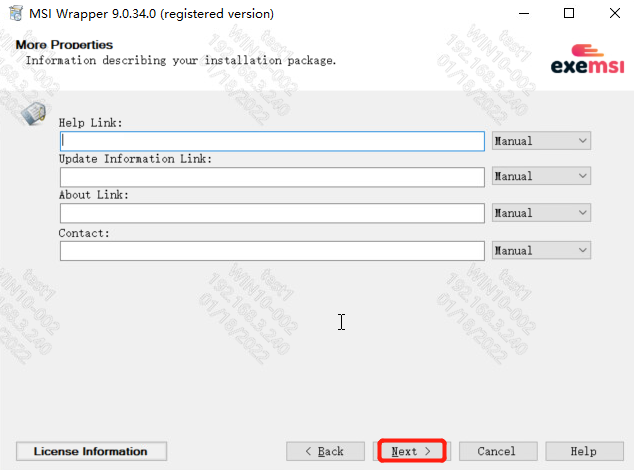Open the Help button

[584, 451]
